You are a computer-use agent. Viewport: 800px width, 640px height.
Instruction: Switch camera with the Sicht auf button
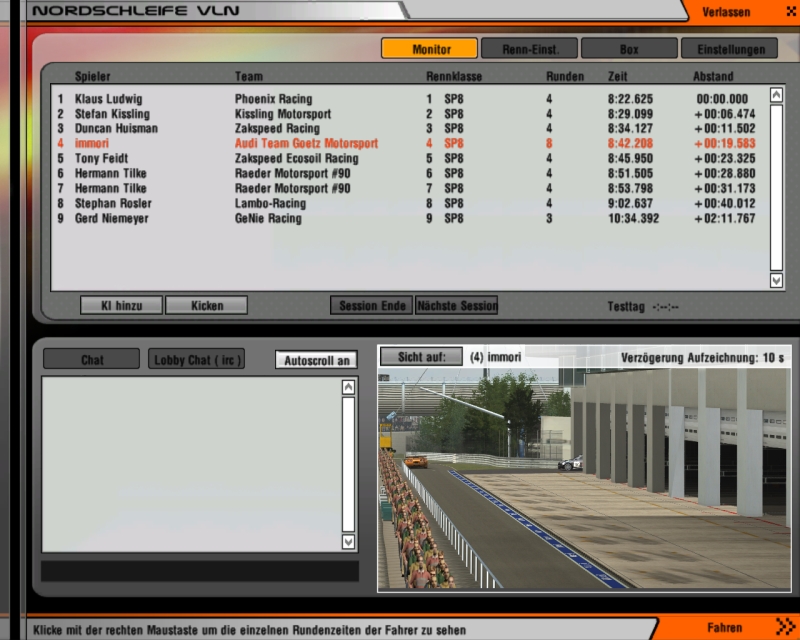421,357
